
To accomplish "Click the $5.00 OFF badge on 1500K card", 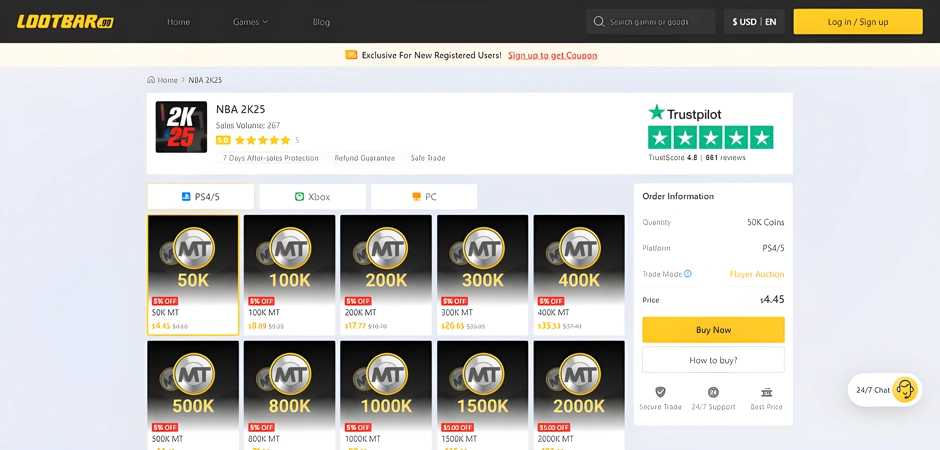I will (459, 427).
